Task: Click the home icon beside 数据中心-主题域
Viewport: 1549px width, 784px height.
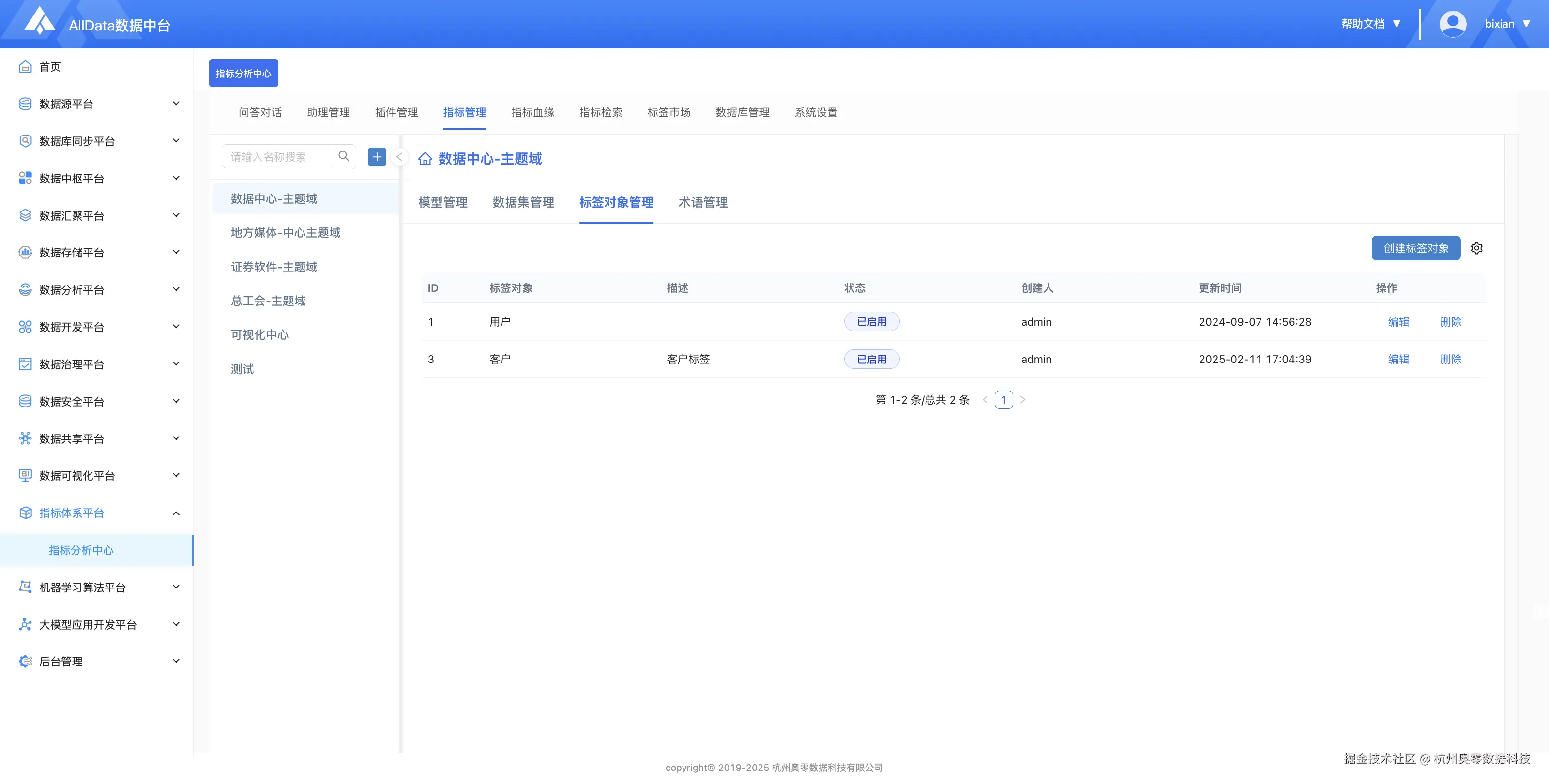Action: [x=425, y=159]
